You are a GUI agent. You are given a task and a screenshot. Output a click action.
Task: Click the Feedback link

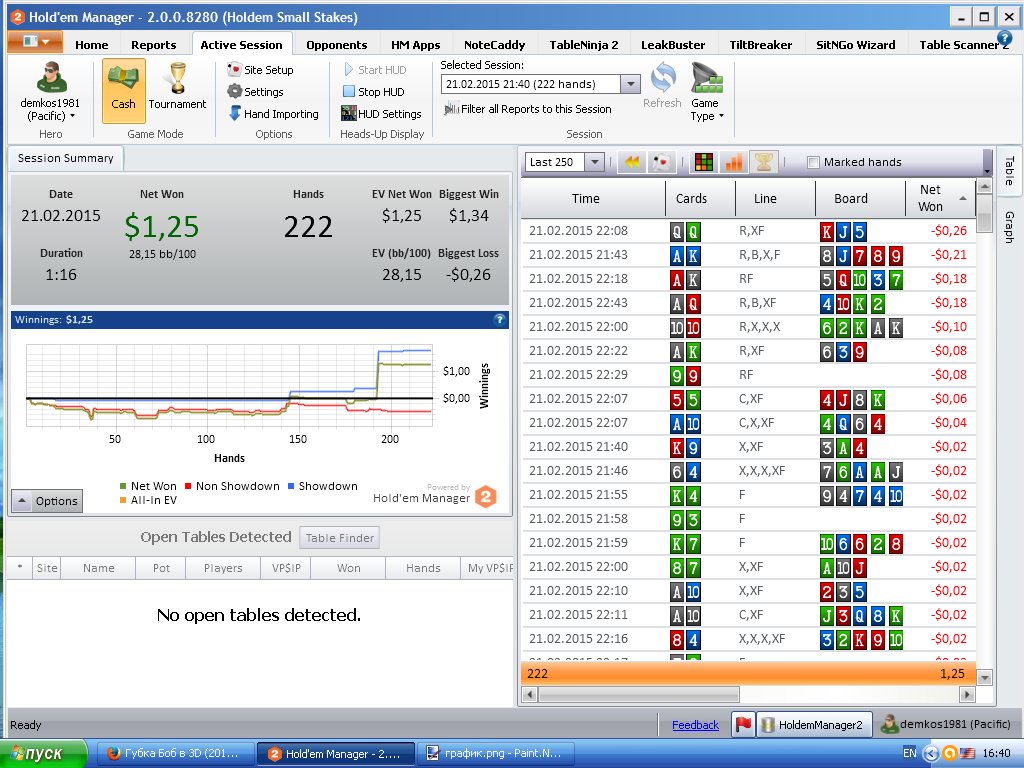[695, 725]
